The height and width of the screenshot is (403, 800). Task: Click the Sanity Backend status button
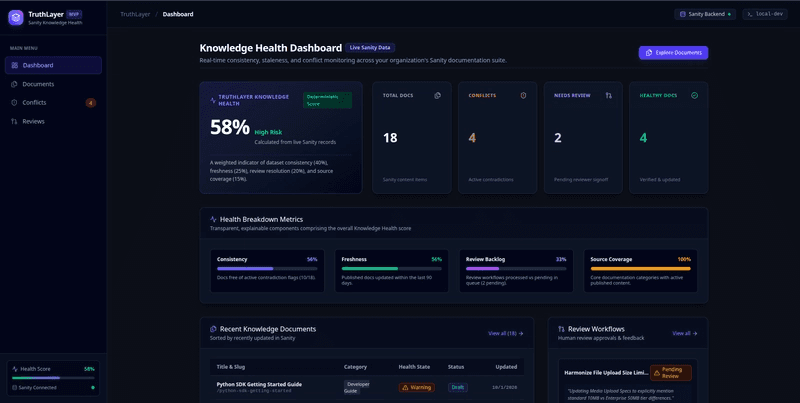point(705,14)
